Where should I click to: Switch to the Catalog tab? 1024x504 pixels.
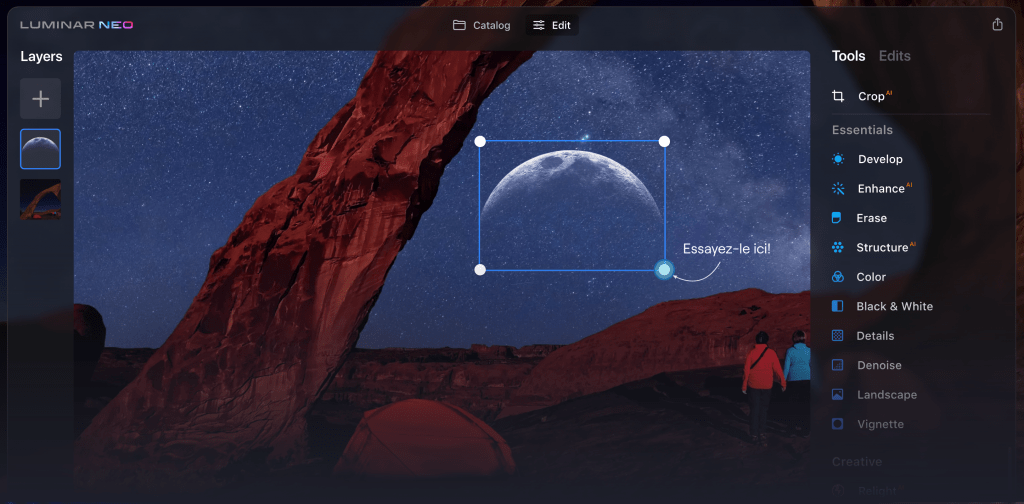(481, 25)
